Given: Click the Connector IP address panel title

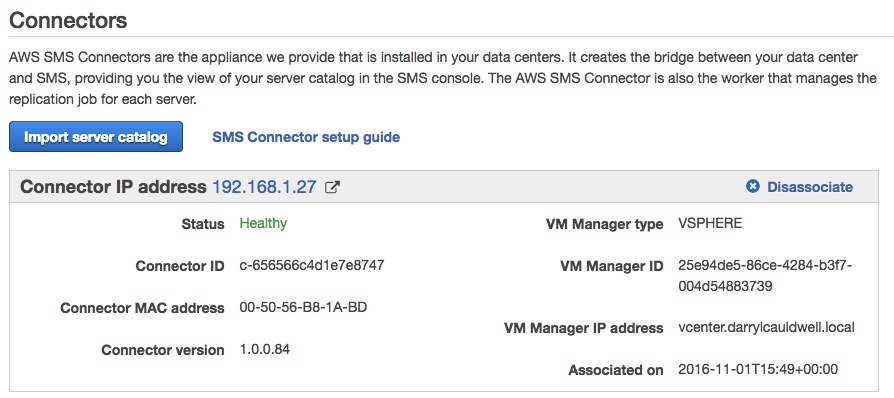Looking at the screenshot, I should tap(113, 186).
